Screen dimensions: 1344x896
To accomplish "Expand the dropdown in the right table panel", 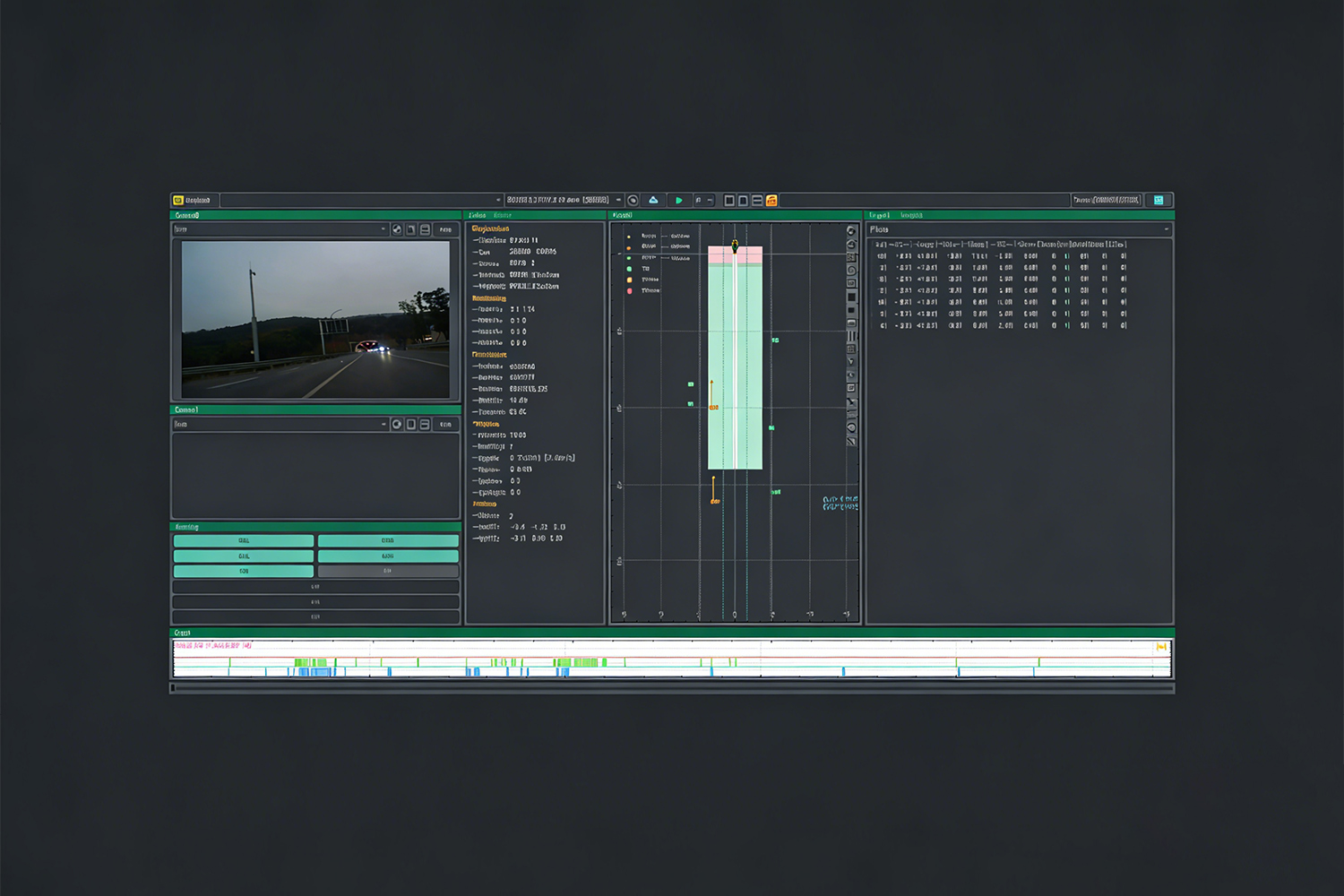I will point(1166,230).
